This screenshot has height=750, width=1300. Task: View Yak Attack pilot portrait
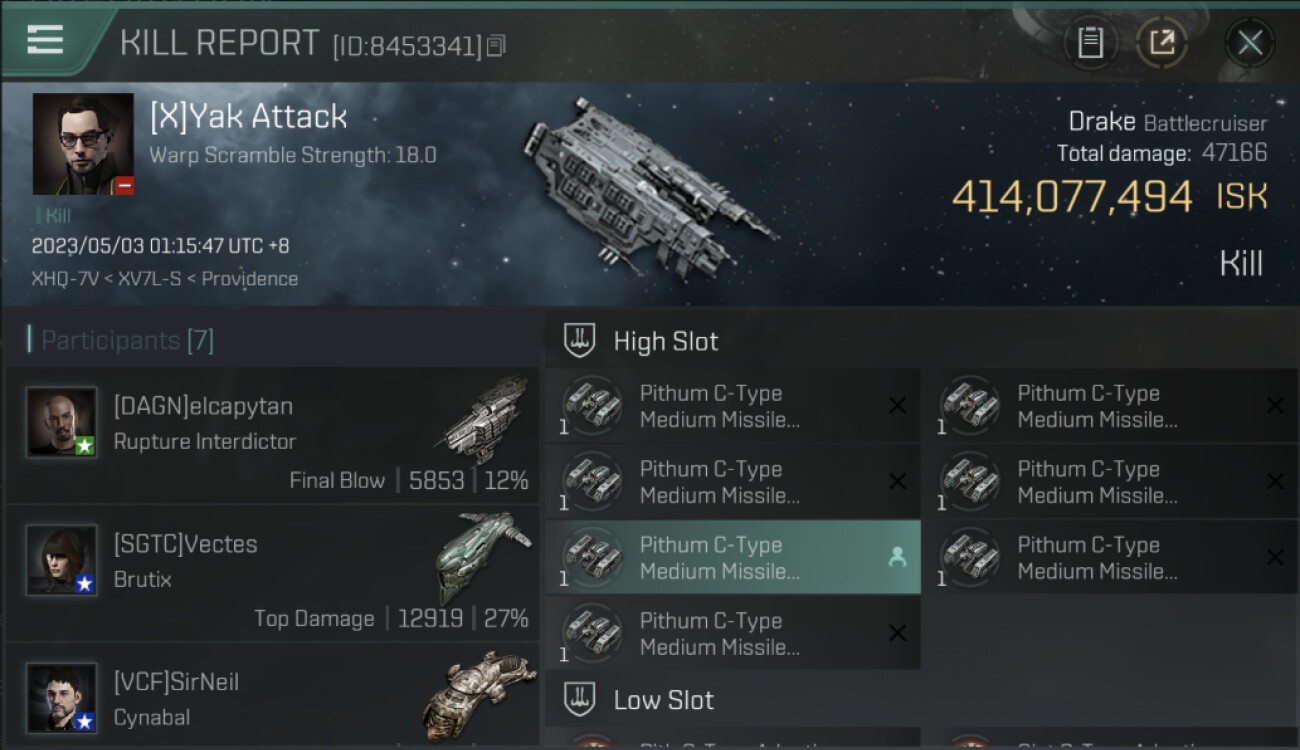83,144
